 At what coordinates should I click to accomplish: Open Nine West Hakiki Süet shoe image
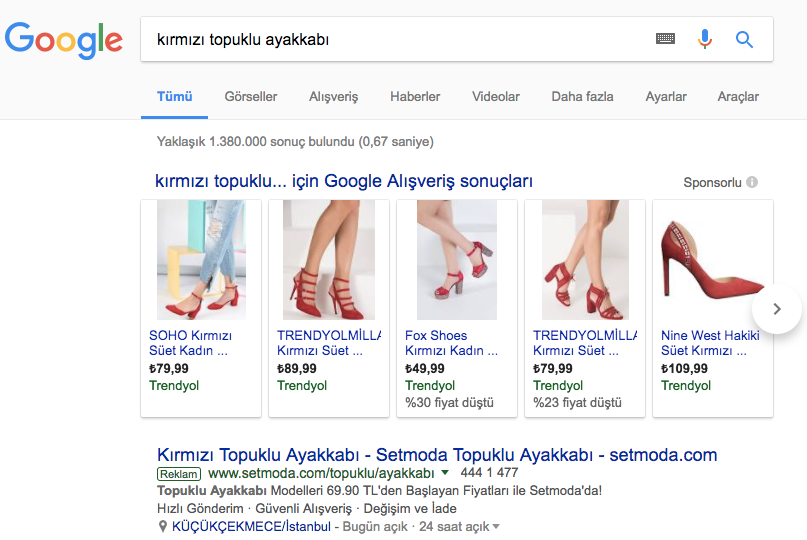coord(713,260)
